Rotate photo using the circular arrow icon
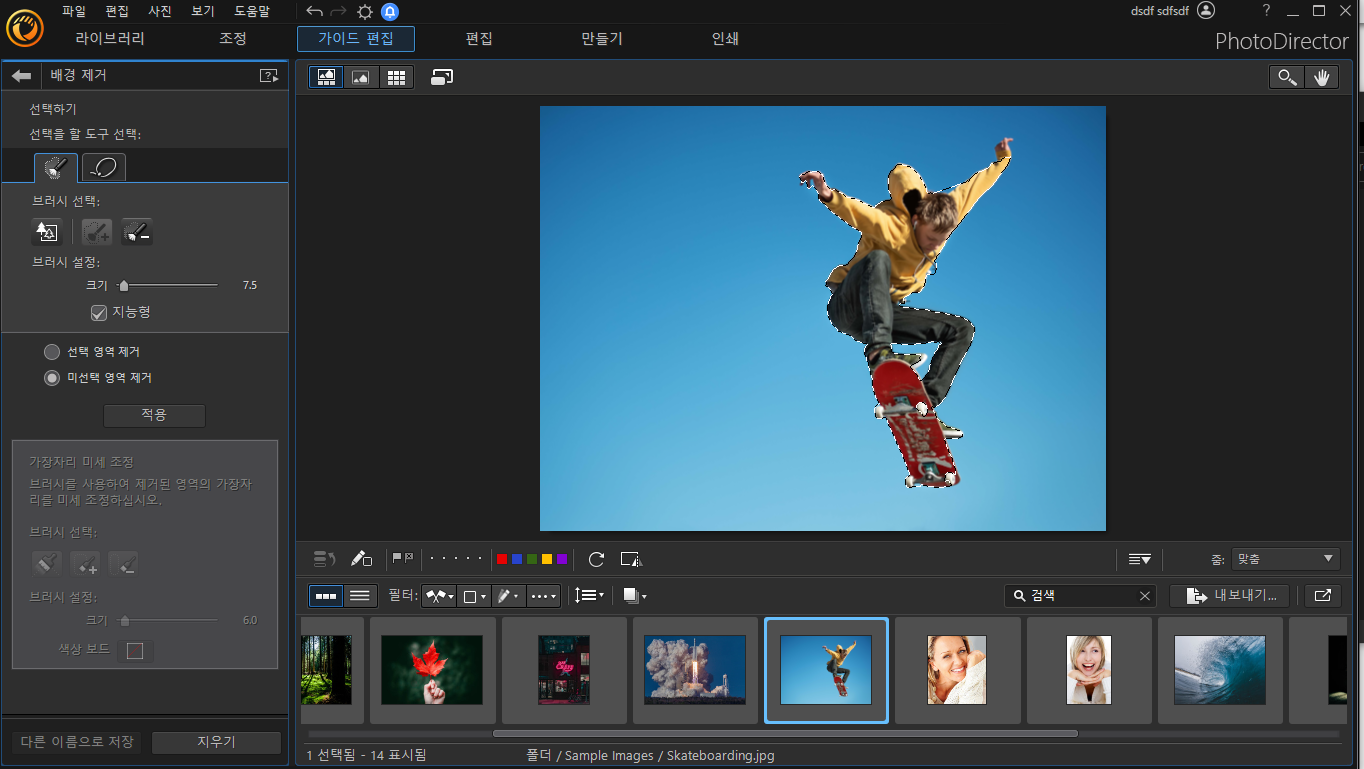 tap(596, 559)
